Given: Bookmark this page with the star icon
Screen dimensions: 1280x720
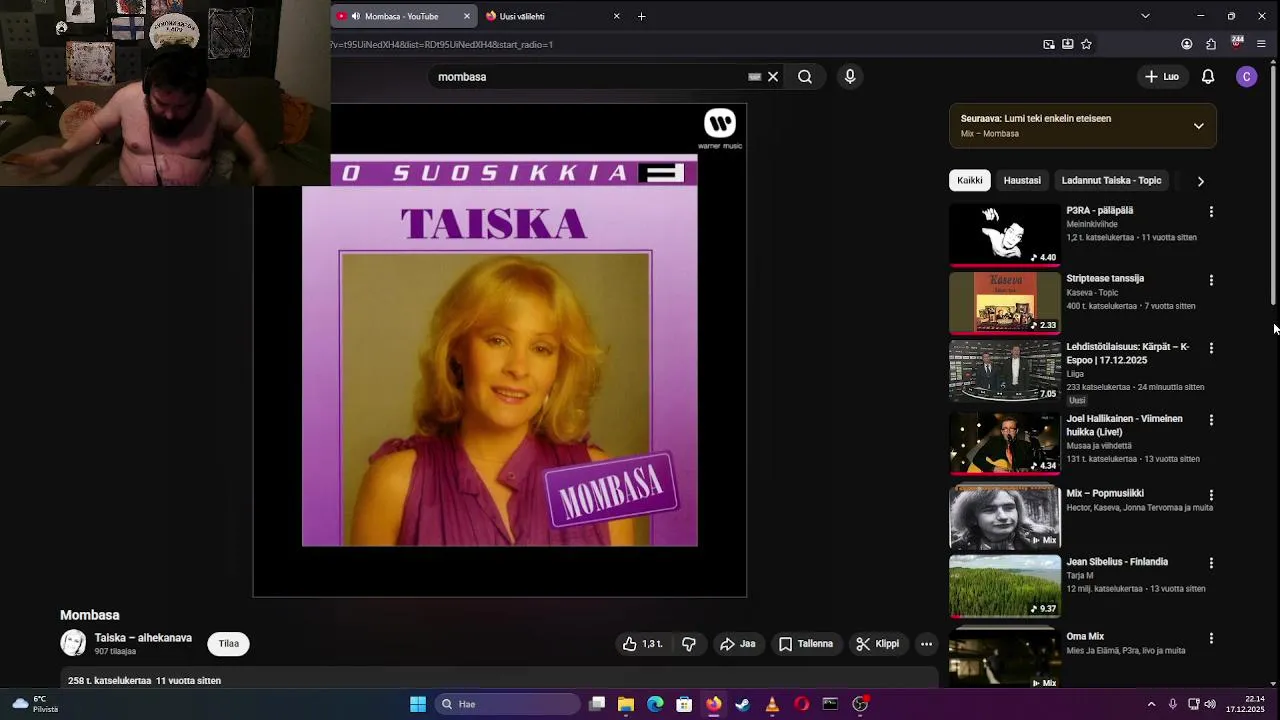Looking at the screenshot, I should click(x=1086, y=44).
